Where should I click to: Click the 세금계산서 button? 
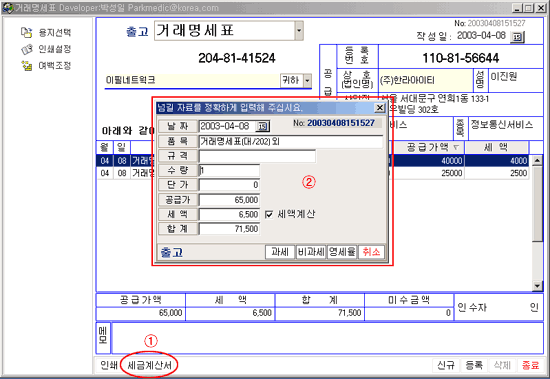149,365
